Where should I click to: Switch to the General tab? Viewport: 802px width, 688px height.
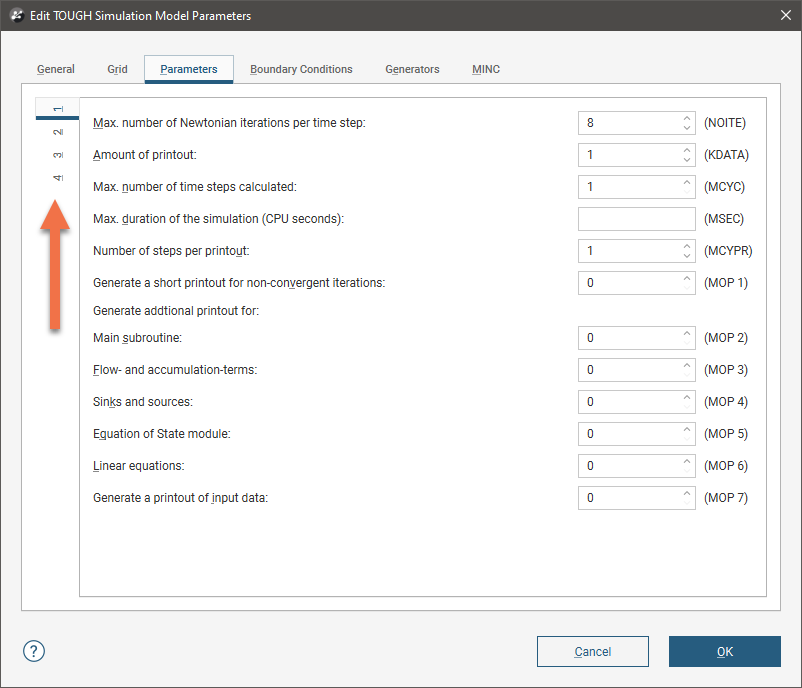(x=56, y=69)
